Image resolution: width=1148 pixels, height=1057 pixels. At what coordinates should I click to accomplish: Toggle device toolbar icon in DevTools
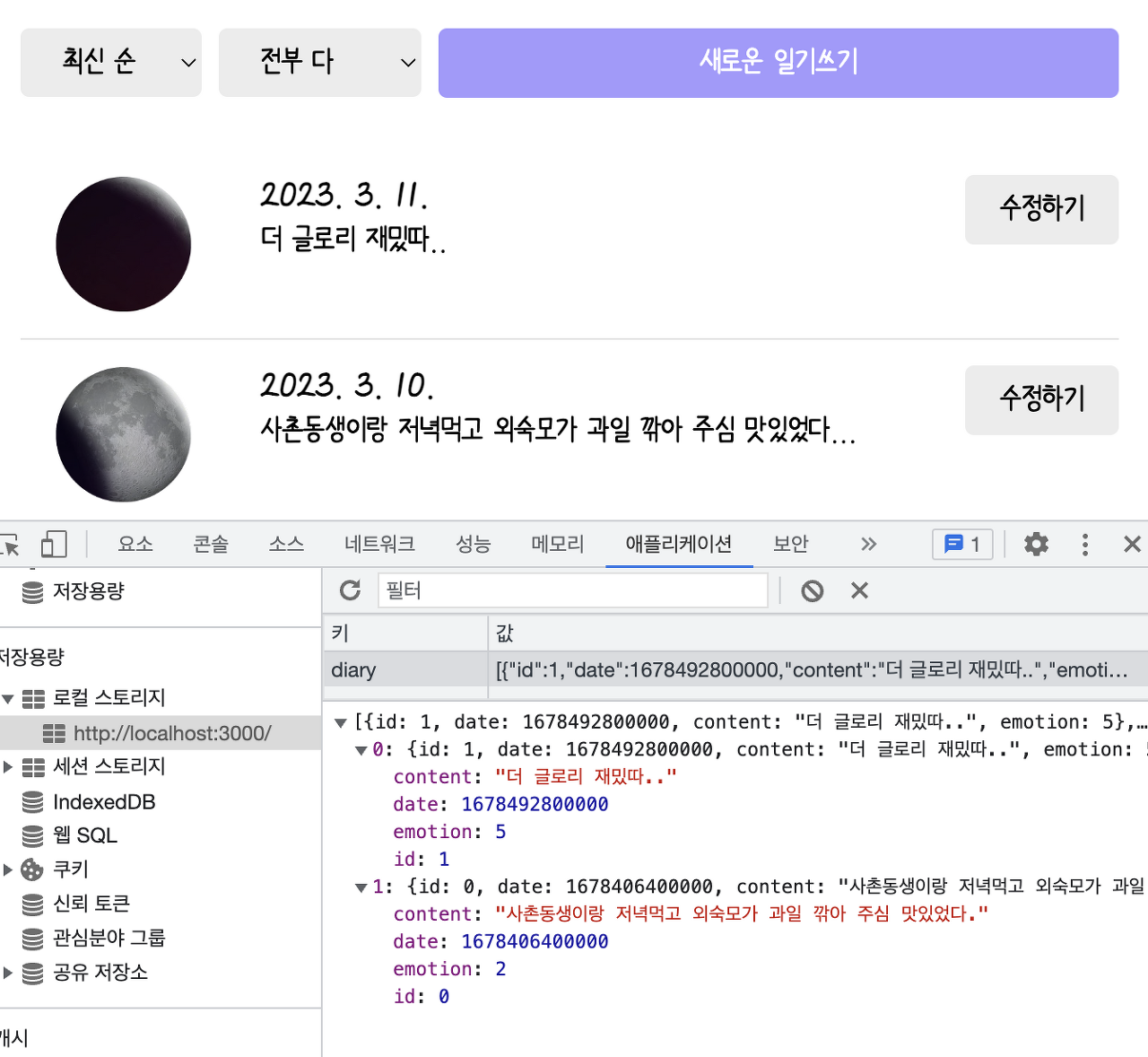coord(54,544)
